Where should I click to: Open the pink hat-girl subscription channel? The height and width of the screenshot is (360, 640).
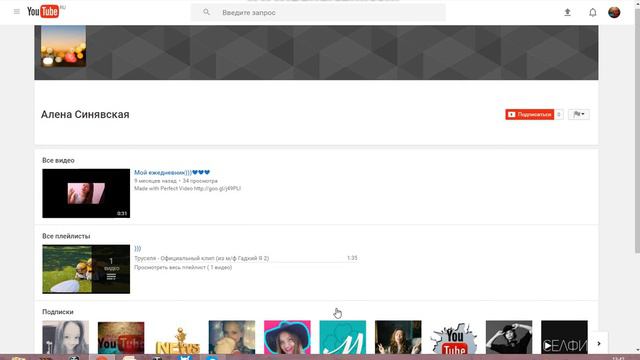(x=287, y=337)
